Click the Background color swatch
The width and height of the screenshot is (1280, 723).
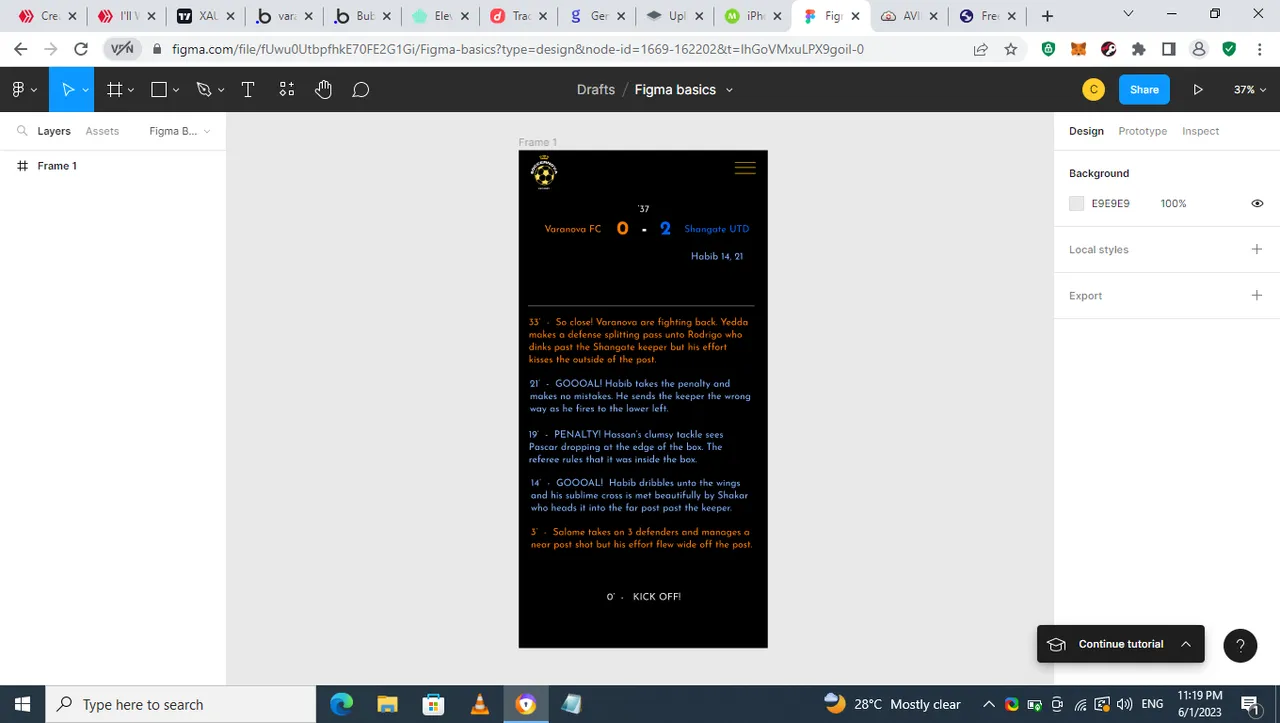(1076, 203)
